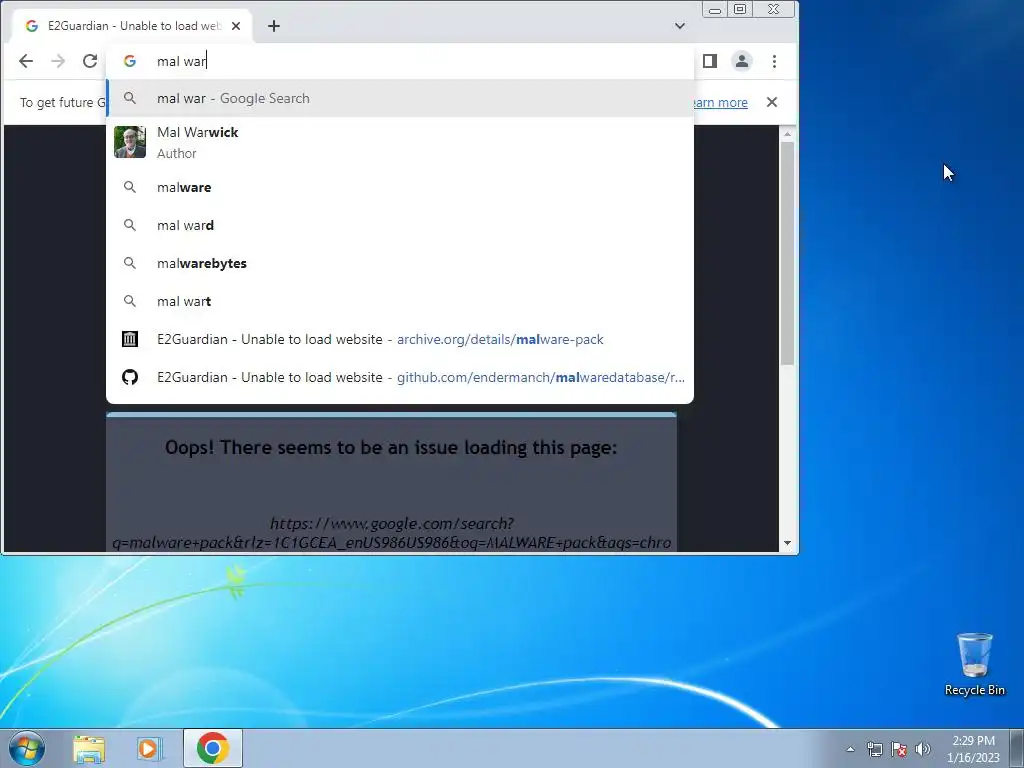Show hidden tray icons arrow
The width and height of the screenshot is (1024, 768).
click(x=850, y=749)
